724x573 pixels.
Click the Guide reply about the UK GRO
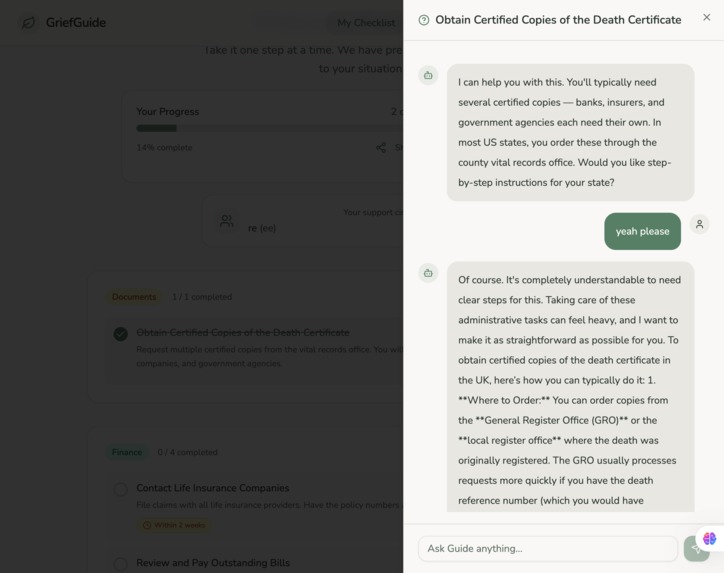point(570,387)
